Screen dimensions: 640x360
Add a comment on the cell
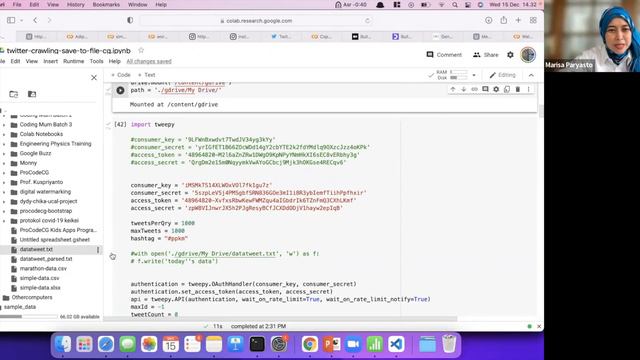pyautogui.click(x=485, y=89)
